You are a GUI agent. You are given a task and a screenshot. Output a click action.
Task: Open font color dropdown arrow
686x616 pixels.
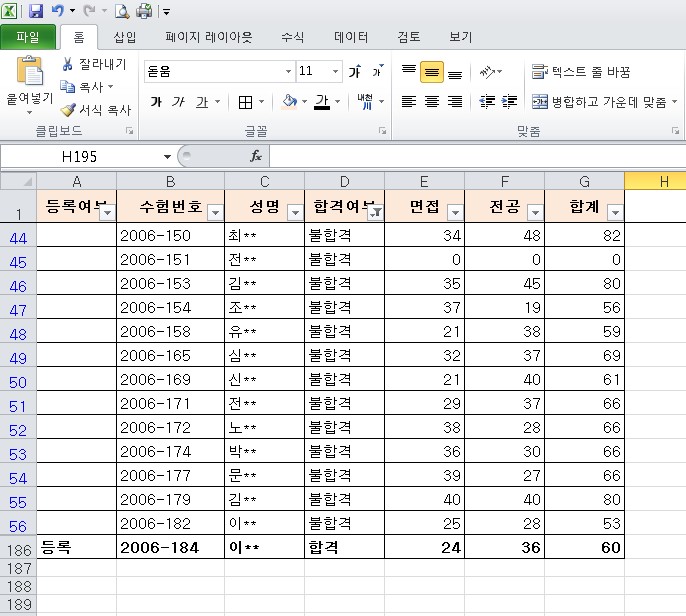pyautogui.click(x=337, y=102)
